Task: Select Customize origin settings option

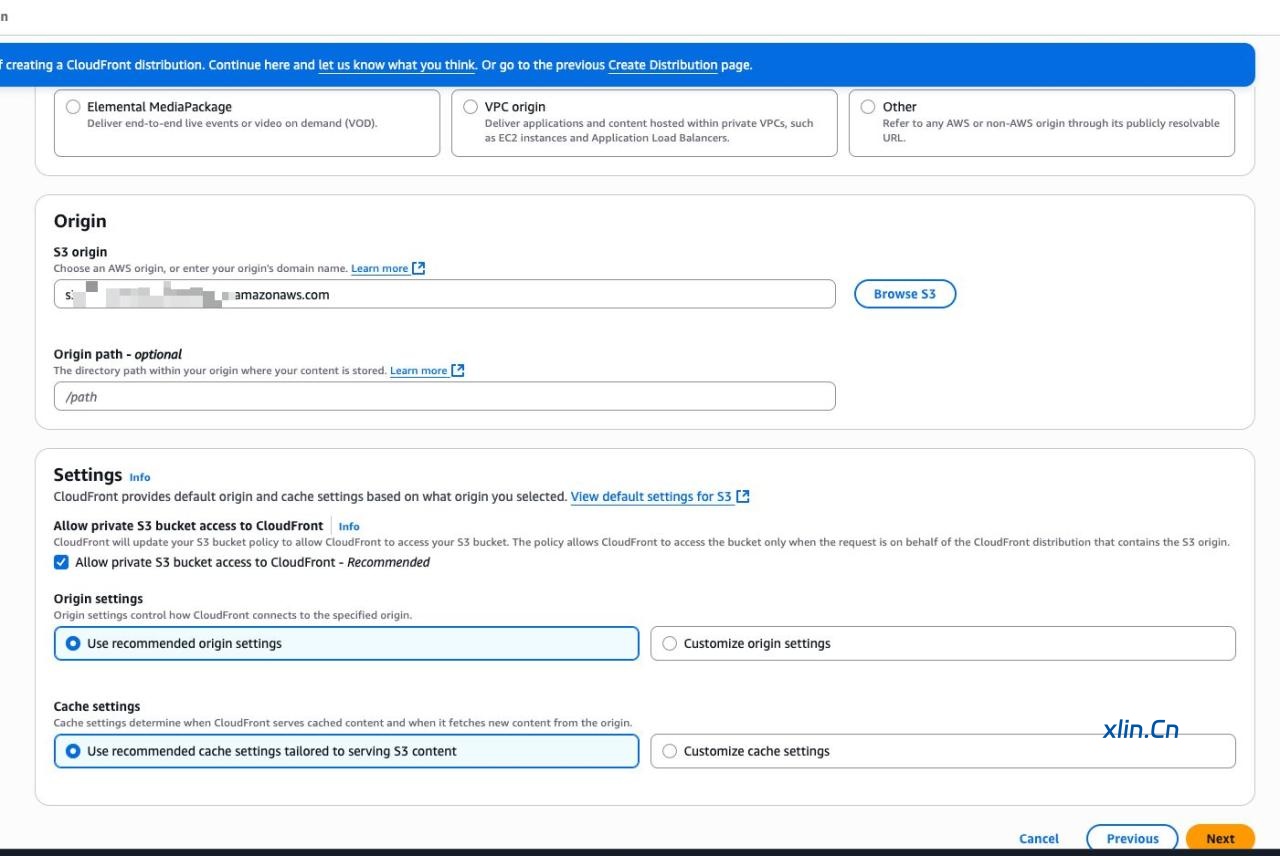Action: pos(670,644)
